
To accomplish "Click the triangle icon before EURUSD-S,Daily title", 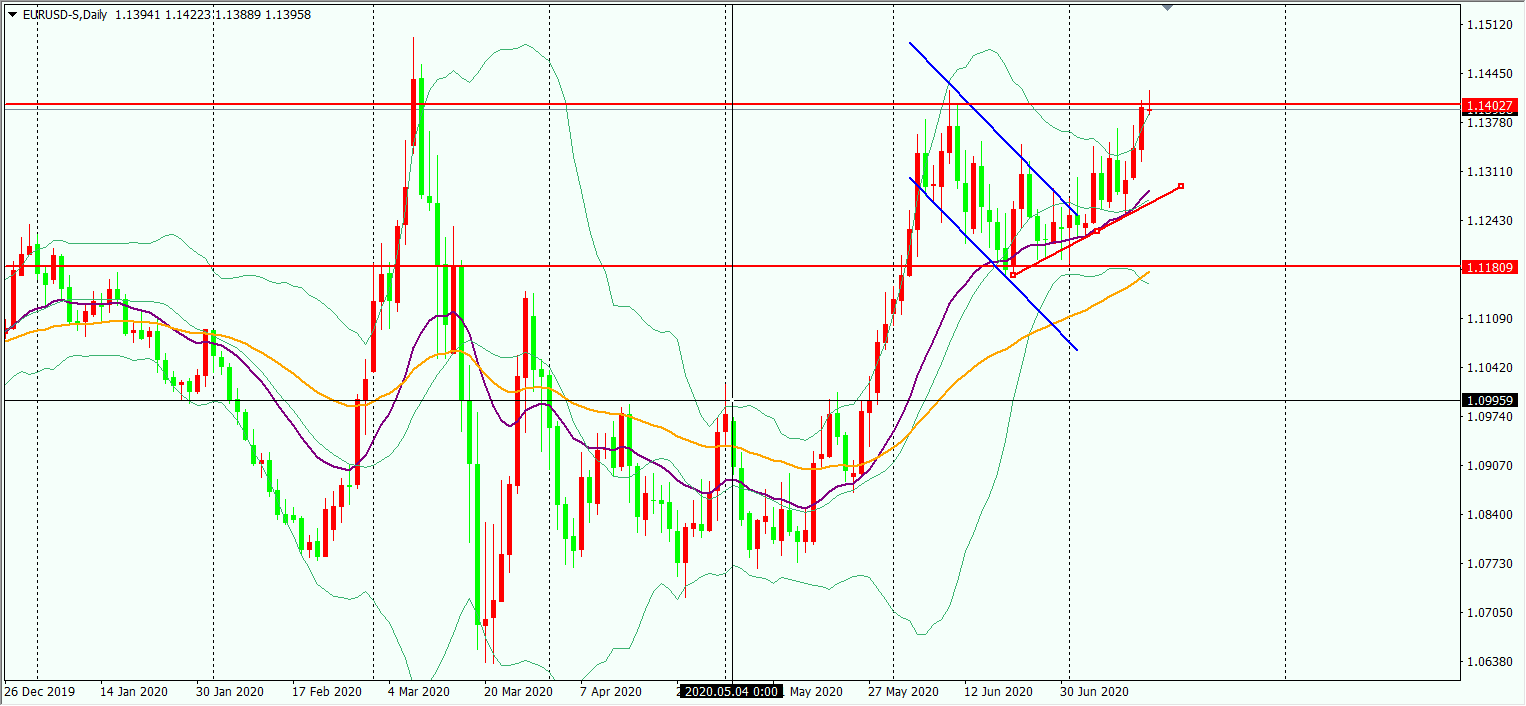I will [x=12, y=14].
